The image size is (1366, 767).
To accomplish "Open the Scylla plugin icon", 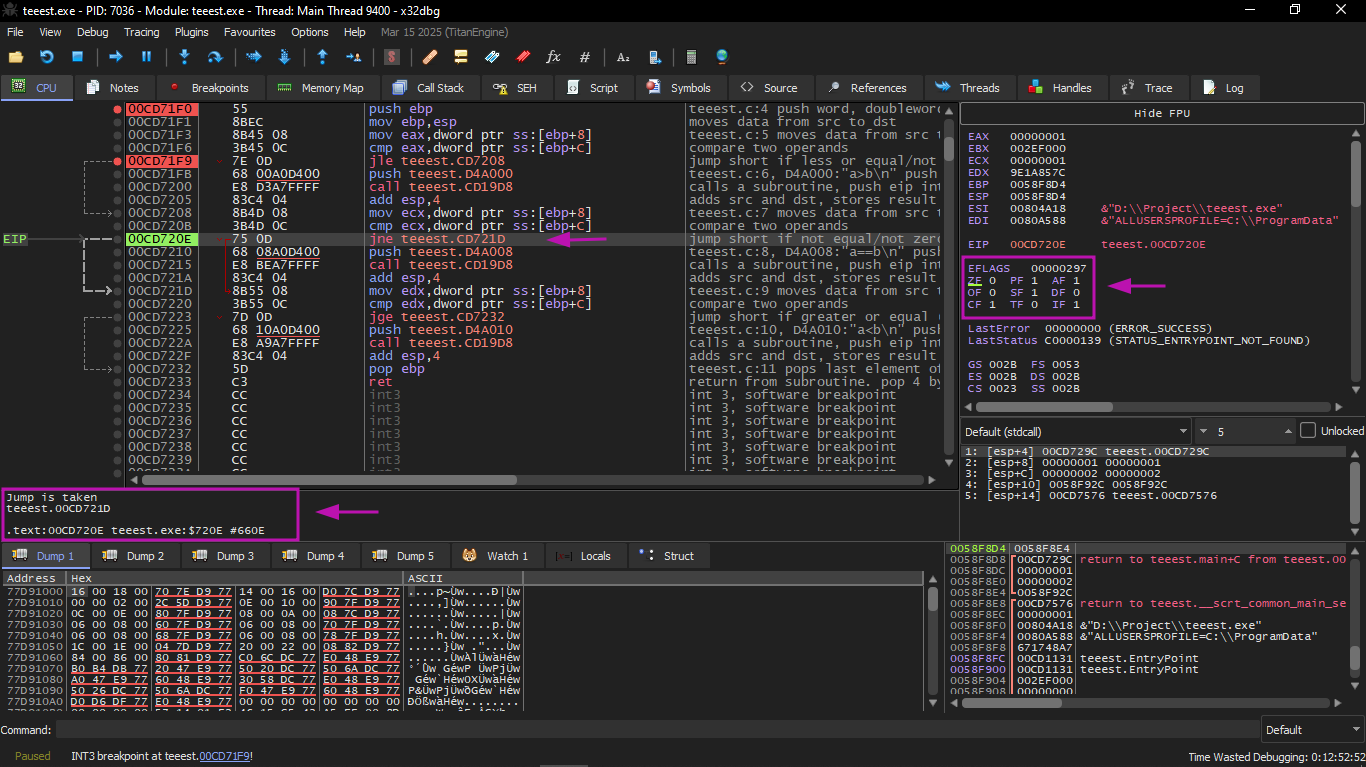I will point(392,57).
